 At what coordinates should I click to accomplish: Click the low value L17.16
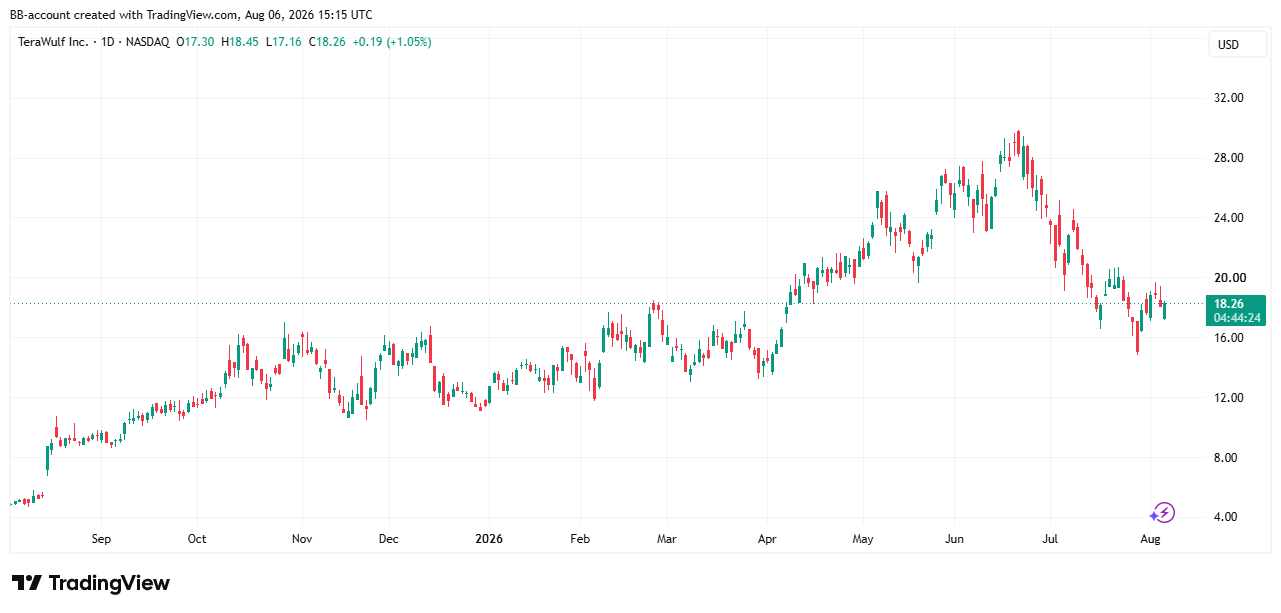pos(284,42)
